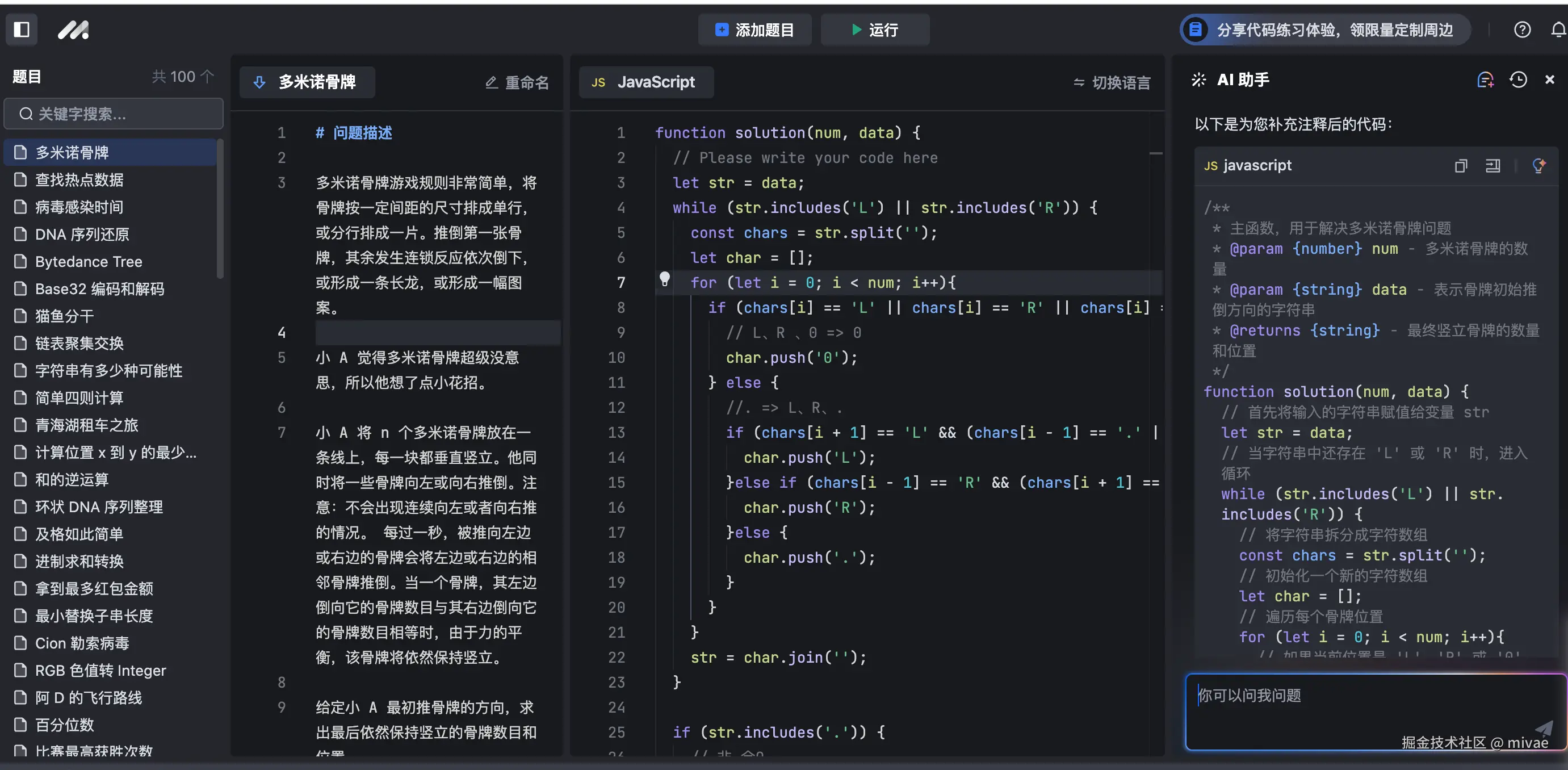
Task: Collapse the 多米诺骨牌 problem panel arrow
Action: (x=259, y=82)
